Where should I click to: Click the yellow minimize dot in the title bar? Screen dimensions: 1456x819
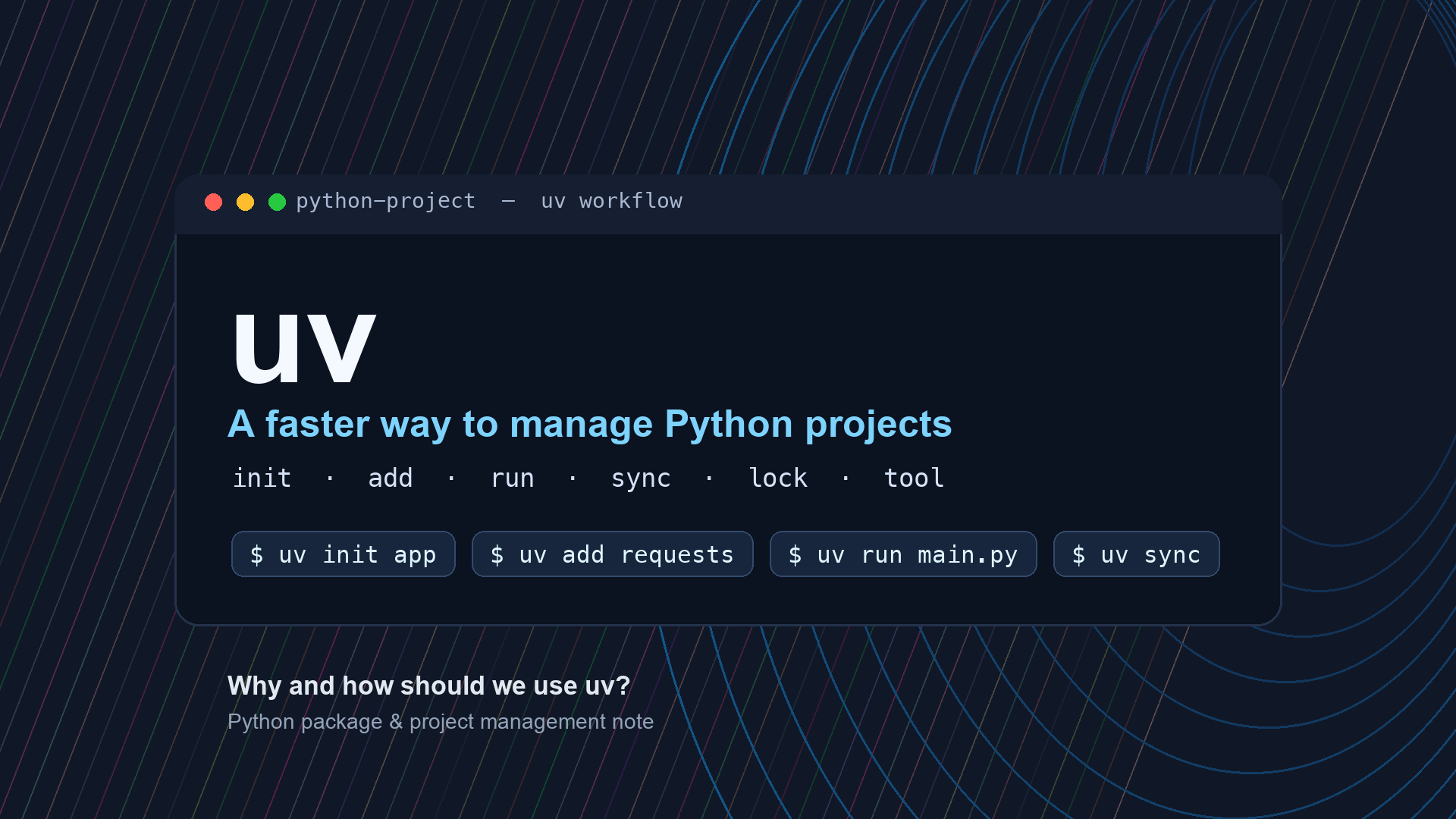(x=245, y=202)
